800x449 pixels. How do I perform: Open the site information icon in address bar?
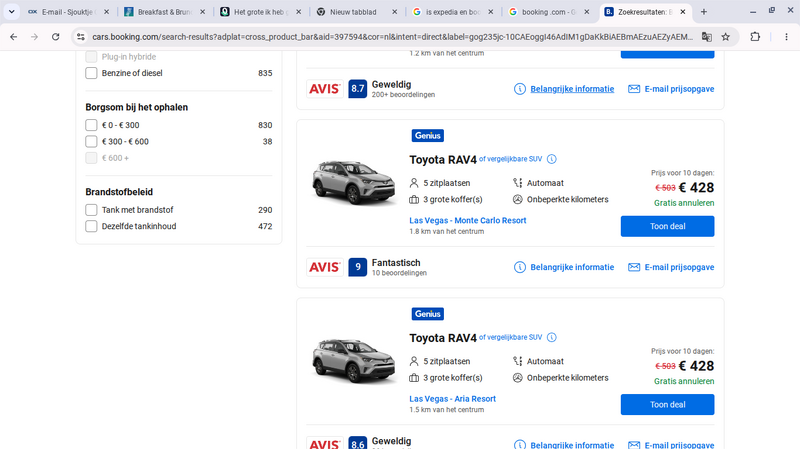pos(81,37)
